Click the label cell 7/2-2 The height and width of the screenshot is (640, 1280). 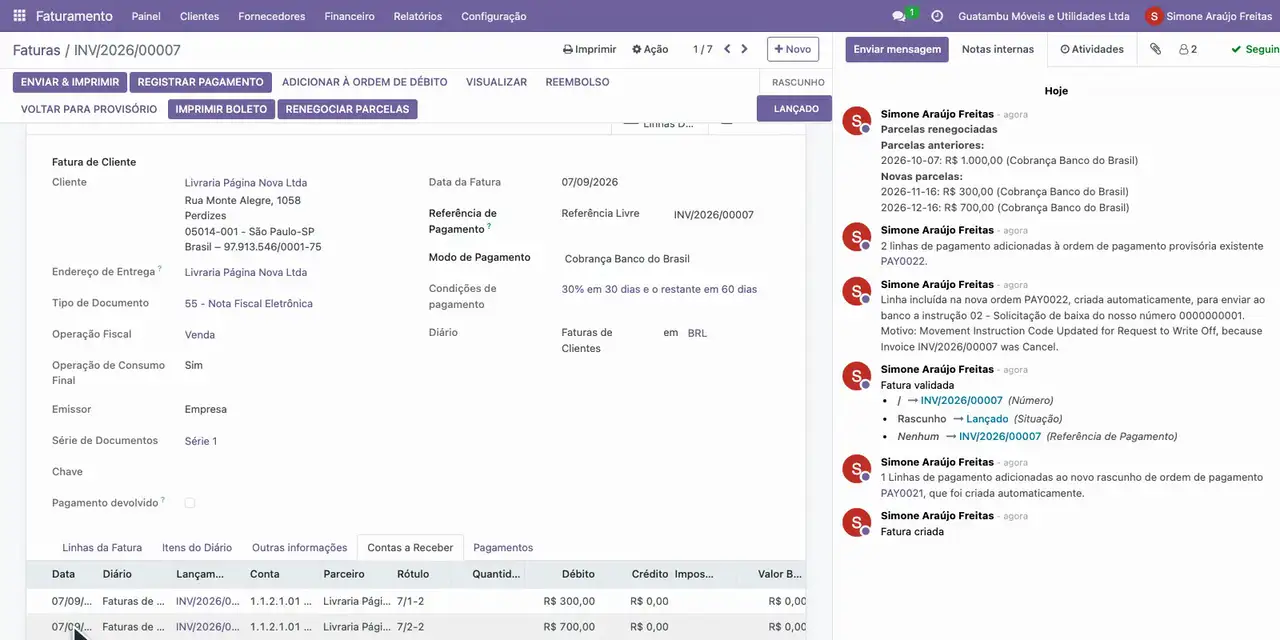pos(410,627)
